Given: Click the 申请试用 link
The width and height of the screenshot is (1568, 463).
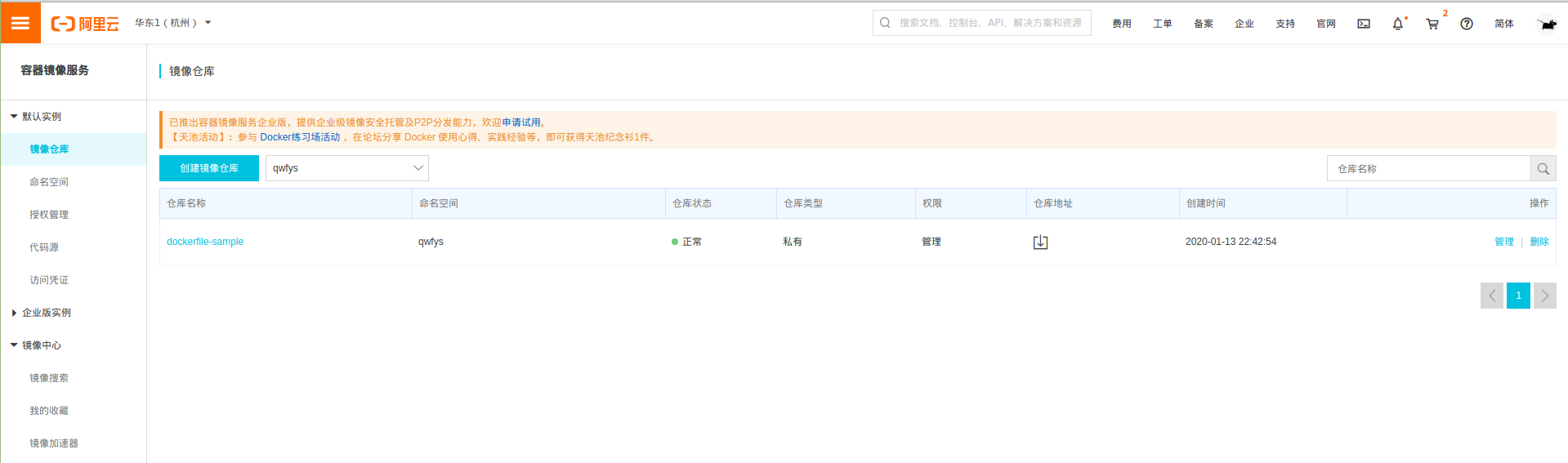Looking at the screenshot, I should pos(521,122).
